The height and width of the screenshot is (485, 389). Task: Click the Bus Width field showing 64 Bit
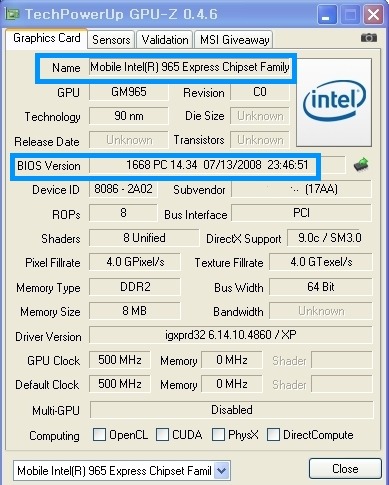click(x=321, y=287)
